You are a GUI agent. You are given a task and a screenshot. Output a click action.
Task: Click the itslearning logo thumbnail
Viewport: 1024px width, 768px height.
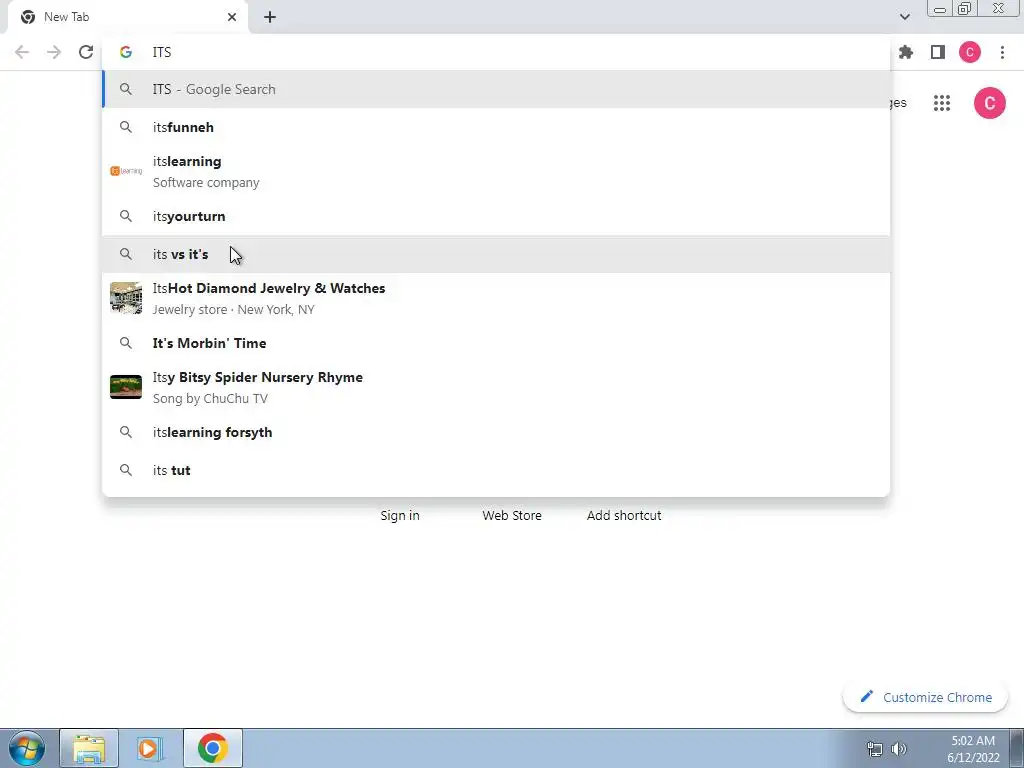tap(126, 171)
